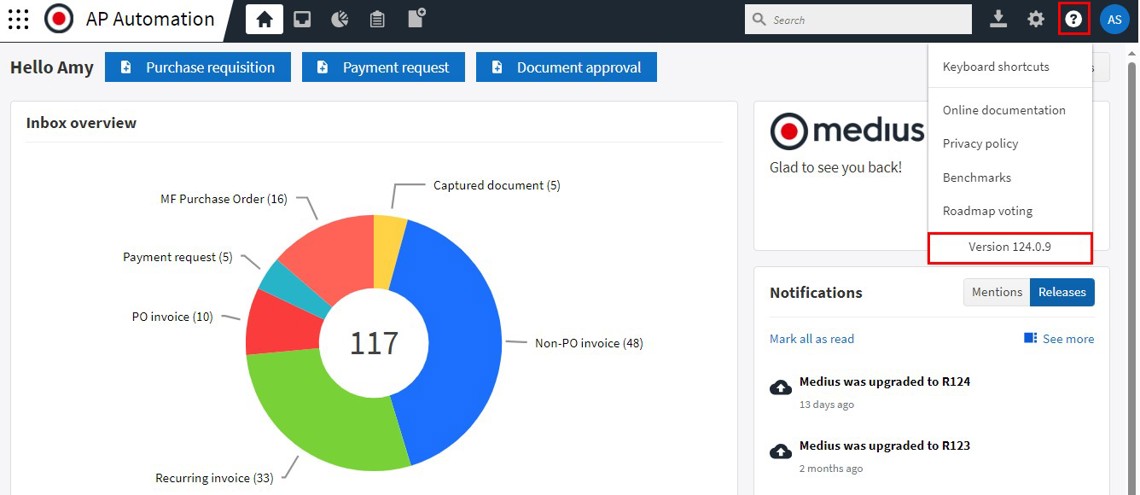Select Roadmap voting menu entry
Screen dimensions: 1140x495
click(987, 211)
